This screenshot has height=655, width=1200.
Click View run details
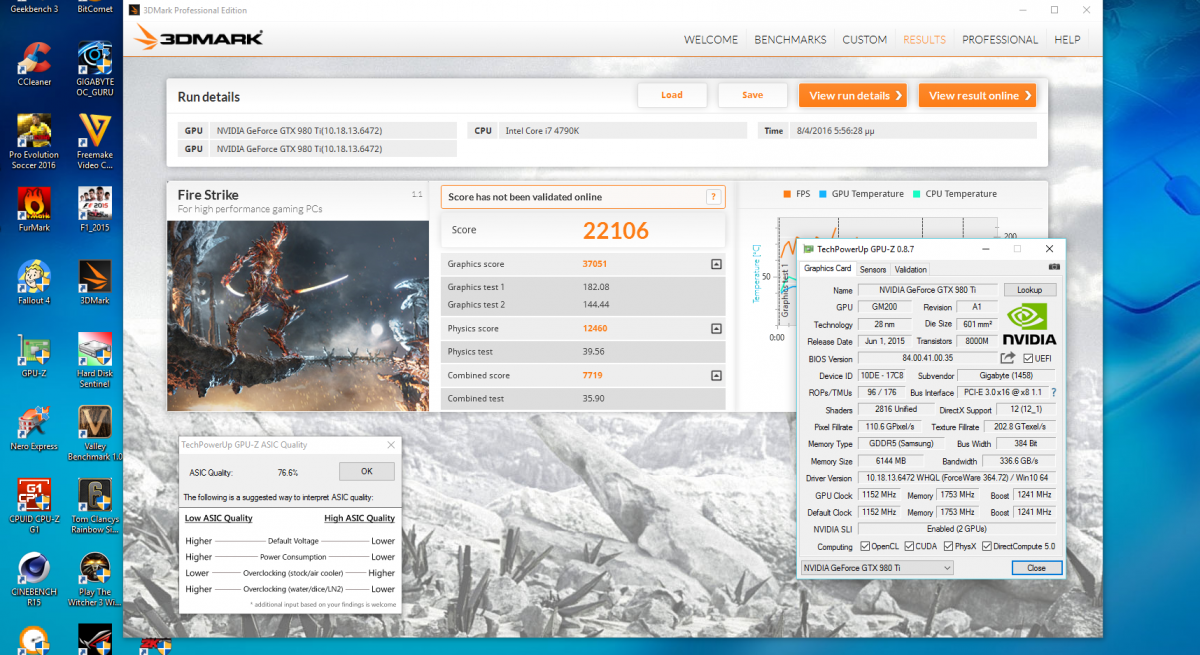853,96
